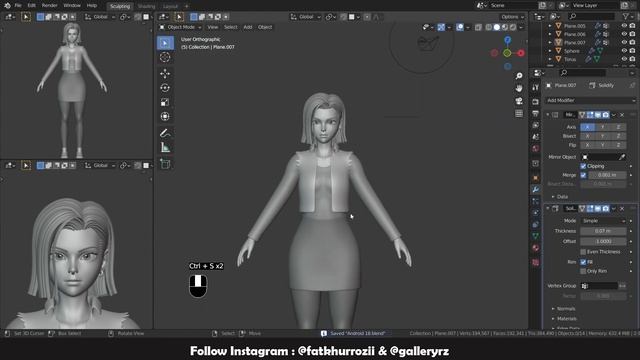Disable Torus in renders via camera icon
The height and width of the screenshot is (360, 640).
click(x=632, y=59)
